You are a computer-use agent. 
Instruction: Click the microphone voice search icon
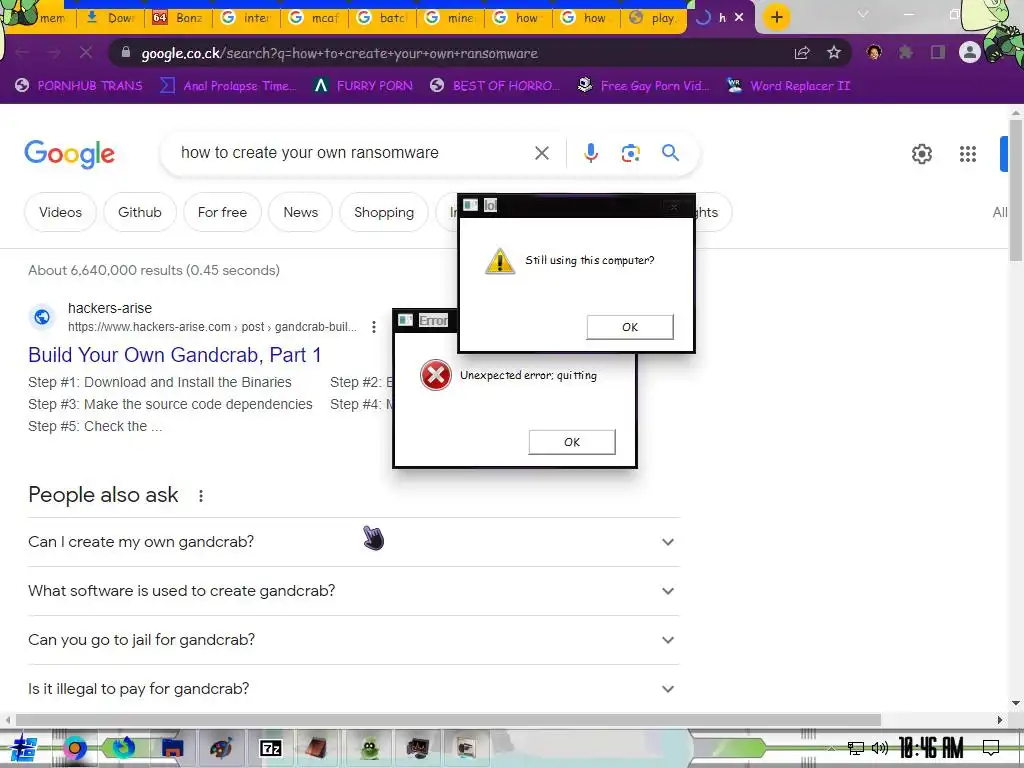click(x=590, y=153)
